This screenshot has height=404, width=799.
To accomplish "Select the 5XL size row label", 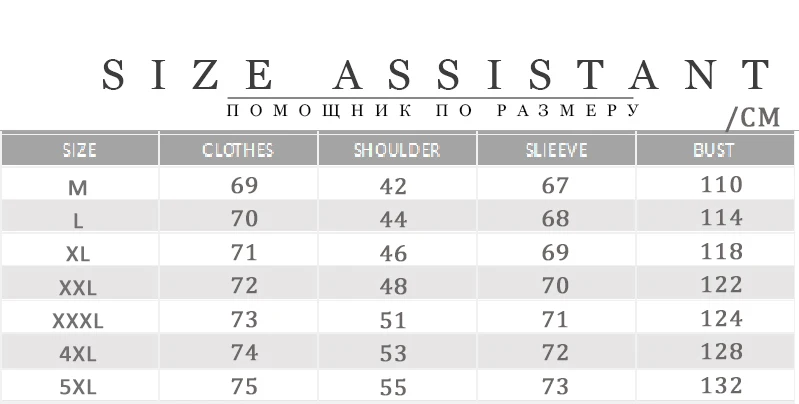I will click(77, 388).
